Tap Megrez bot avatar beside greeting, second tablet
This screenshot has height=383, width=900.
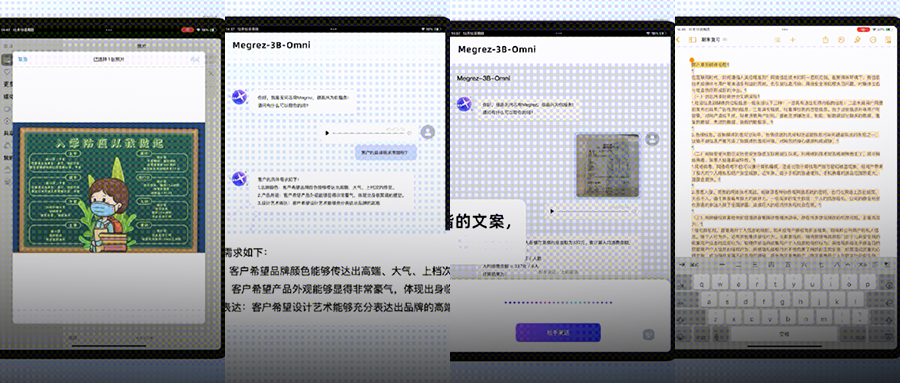pyautogui.click(x=239, y=96)
